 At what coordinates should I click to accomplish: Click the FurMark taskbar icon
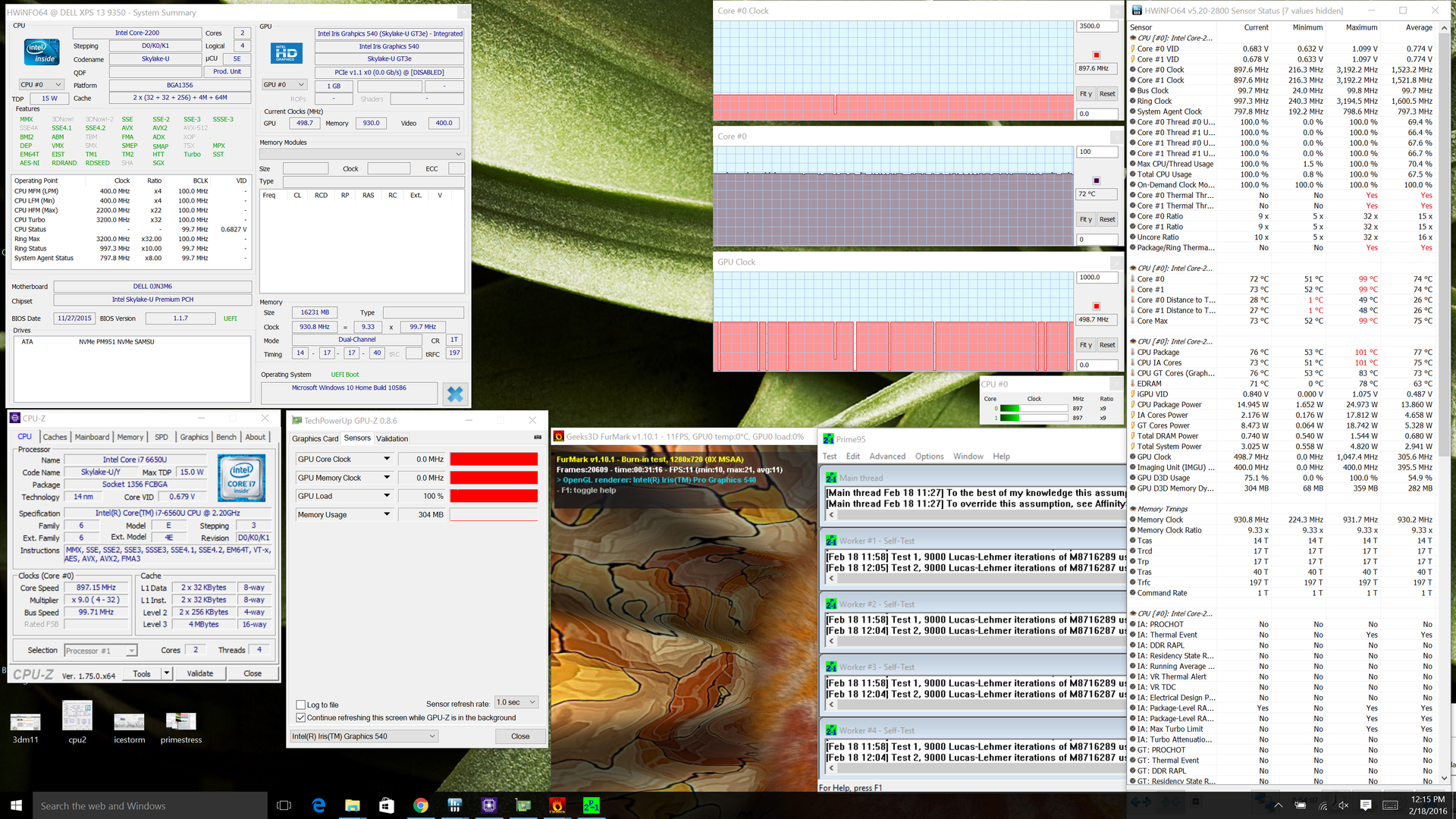click(557, 805)
